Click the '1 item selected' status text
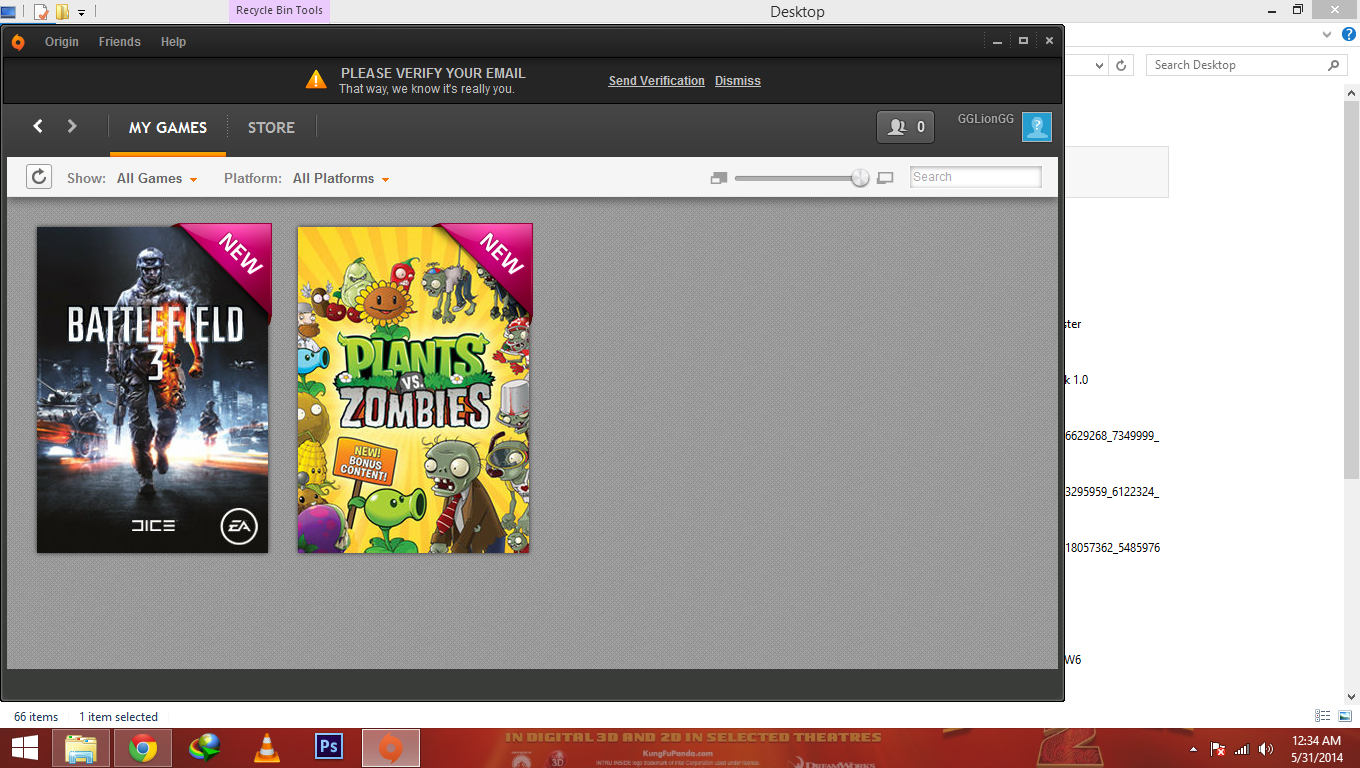The height and width of the screenshot is (768, 1360). [118, 717]
